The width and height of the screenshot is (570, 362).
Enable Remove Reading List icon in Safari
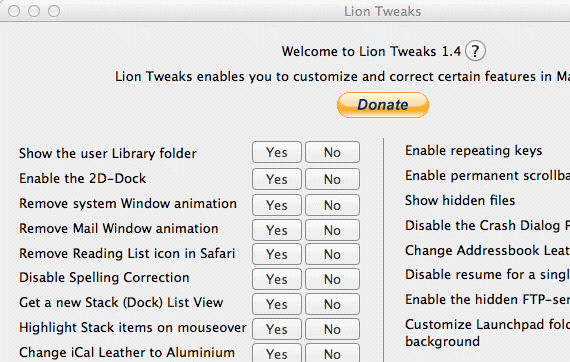(x=277, y=254)
